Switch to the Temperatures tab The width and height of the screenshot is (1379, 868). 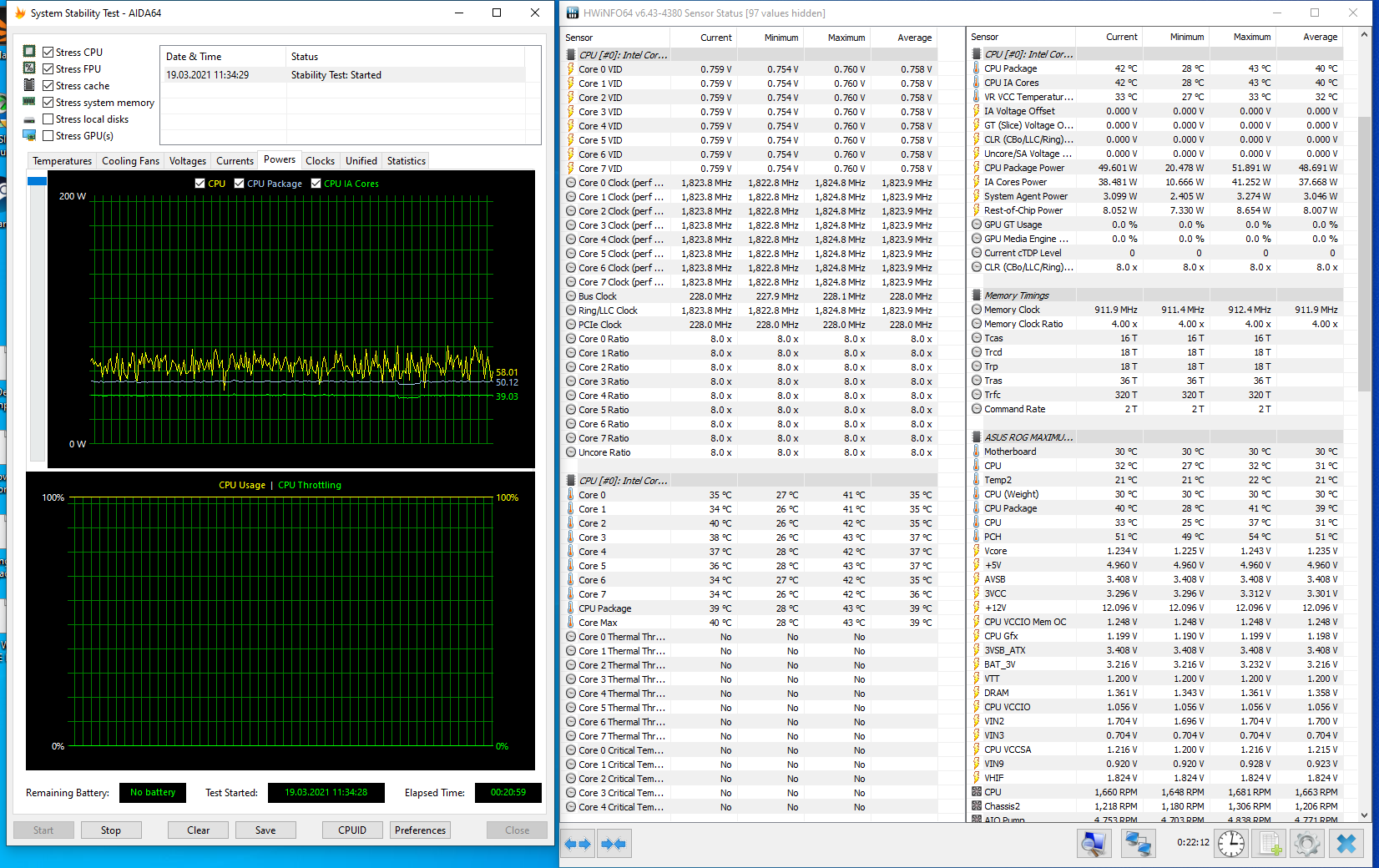62,161
